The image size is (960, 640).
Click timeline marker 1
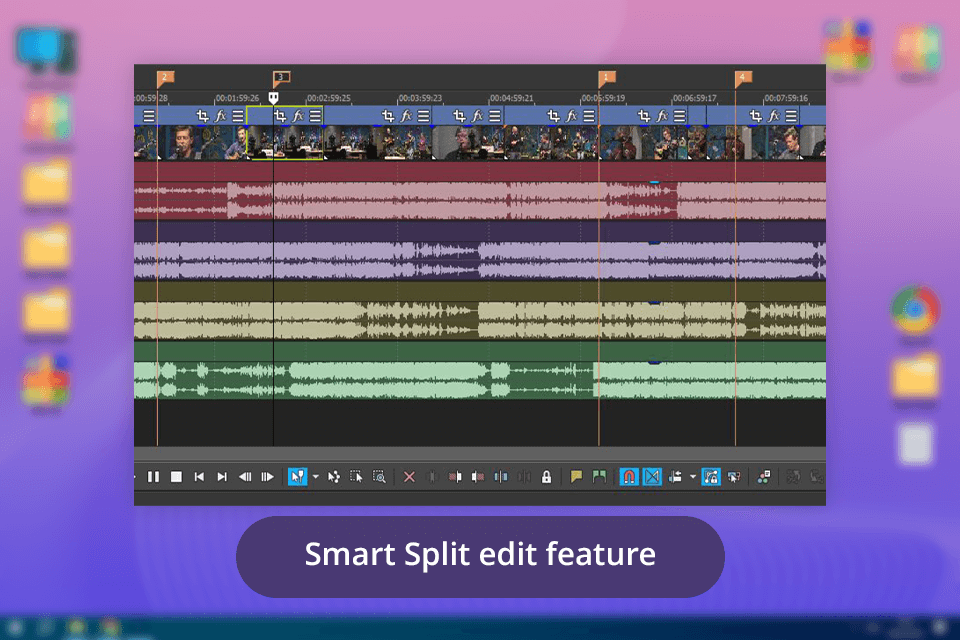tap(607, 78)
